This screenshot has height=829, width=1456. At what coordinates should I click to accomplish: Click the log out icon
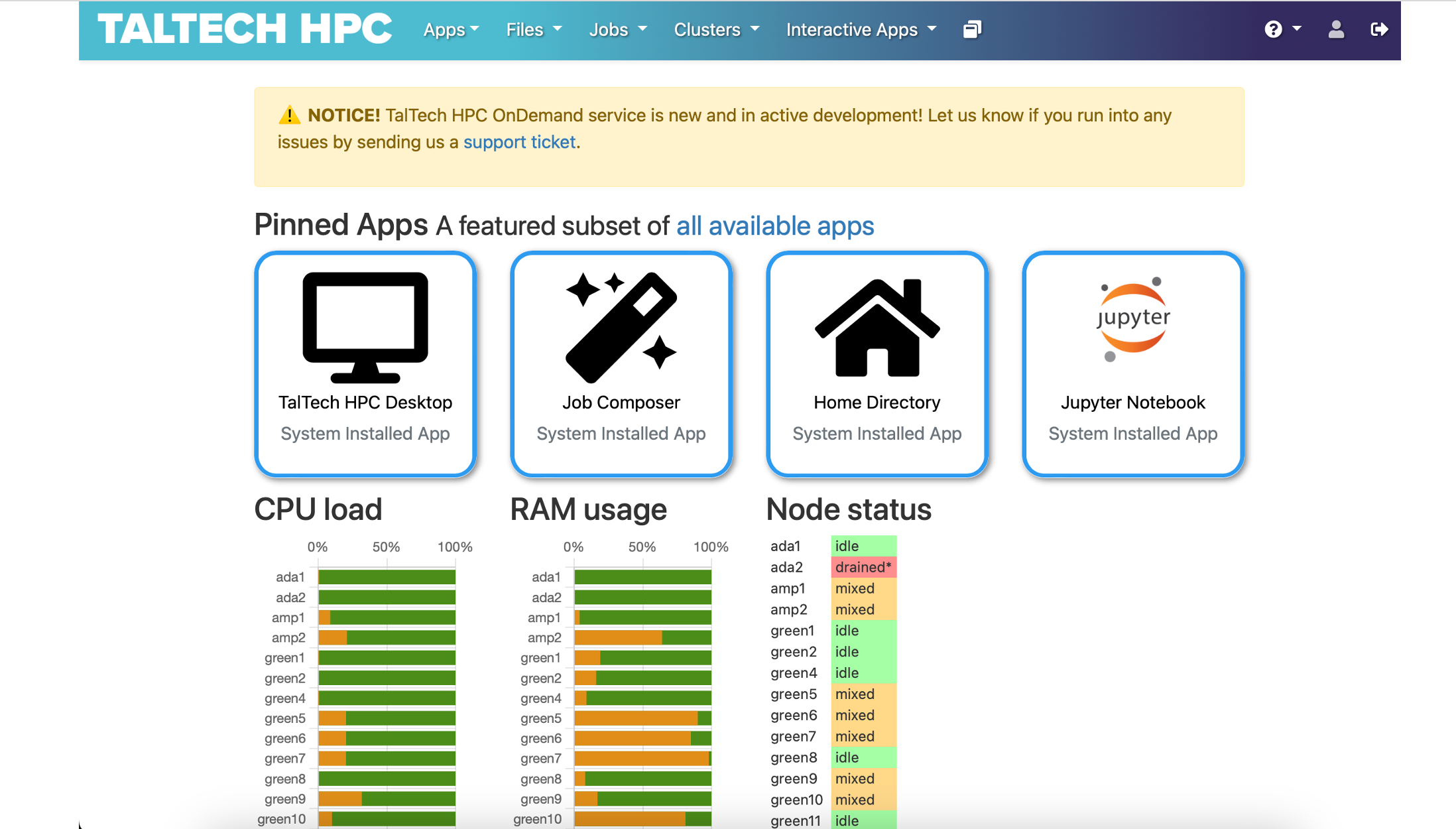pos(1379,29)
